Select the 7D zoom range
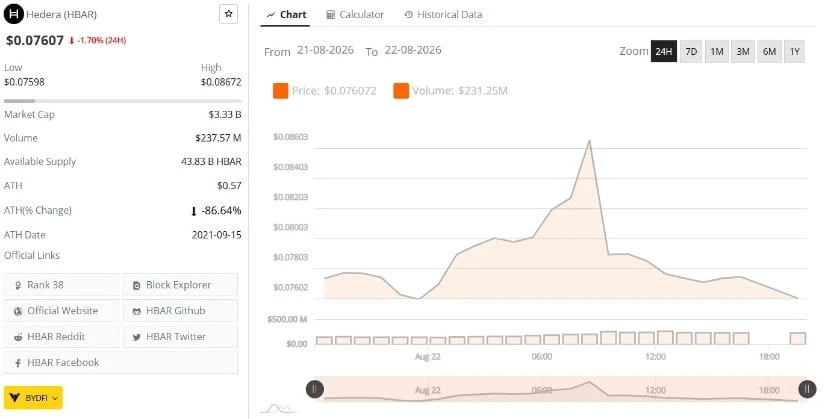Screen dimensions: 825x419 coord(691,51)
